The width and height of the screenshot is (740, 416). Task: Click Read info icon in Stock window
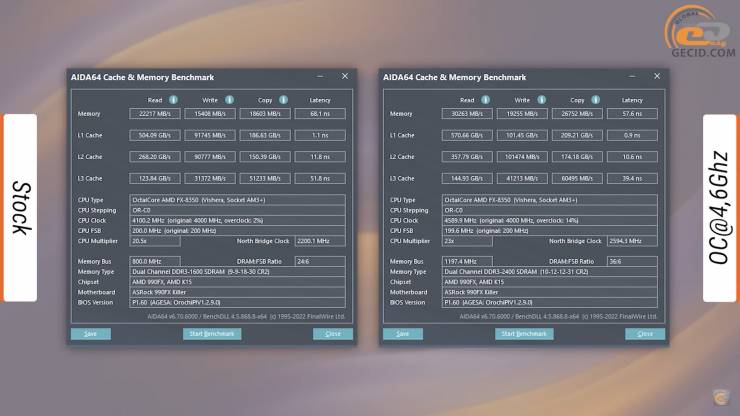(174, 100)
